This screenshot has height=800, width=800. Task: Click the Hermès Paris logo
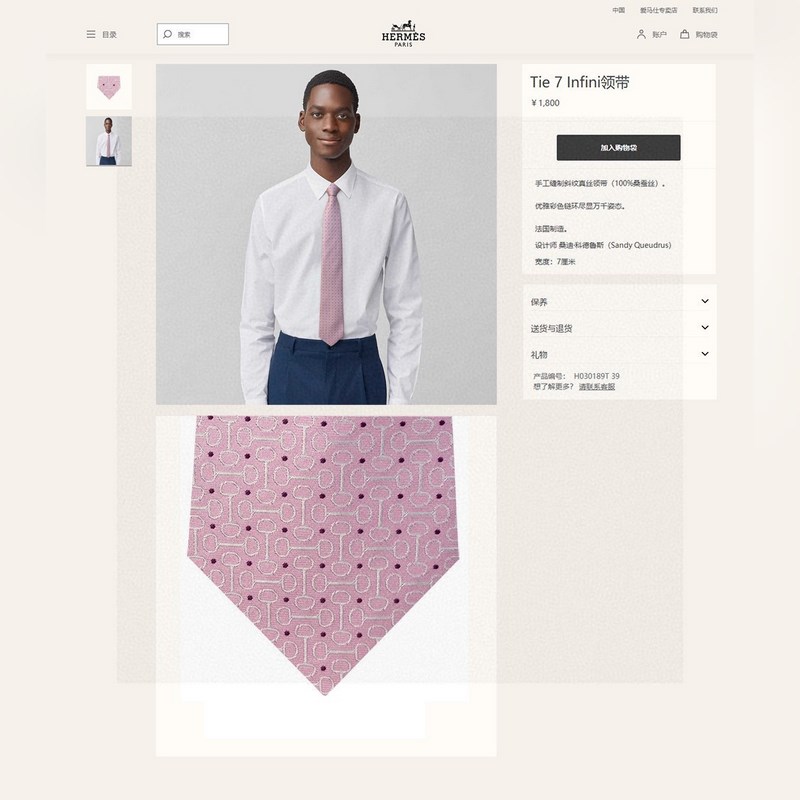pos(403,34)
